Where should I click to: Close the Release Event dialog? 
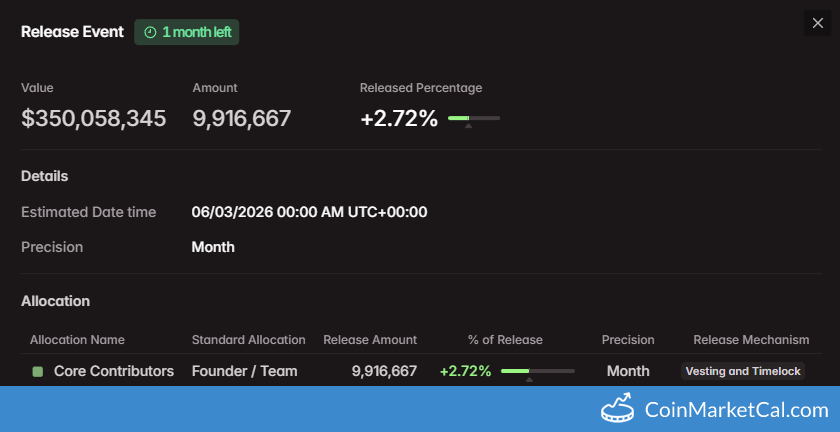click(x=817, y=24)
